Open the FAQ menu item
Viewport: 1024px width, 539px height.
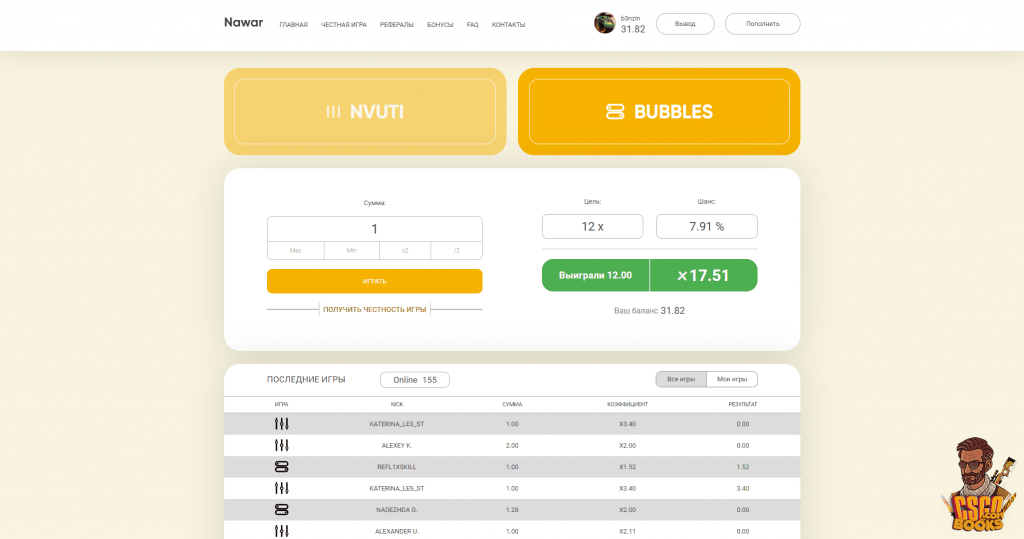tap(472, 25)
